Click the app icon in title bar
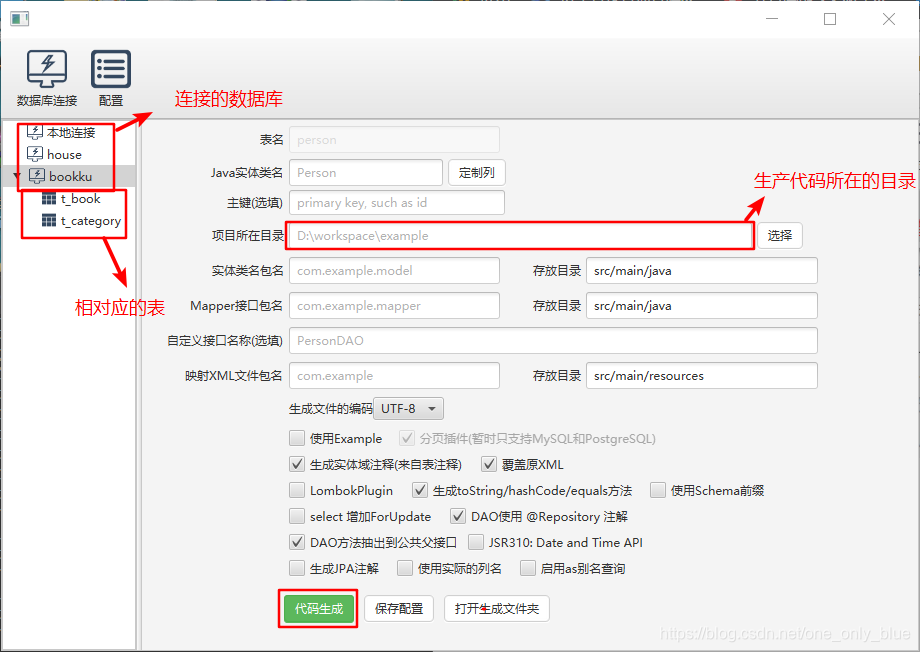Viewport: 920px width, 652px height. tap(19, 19)
